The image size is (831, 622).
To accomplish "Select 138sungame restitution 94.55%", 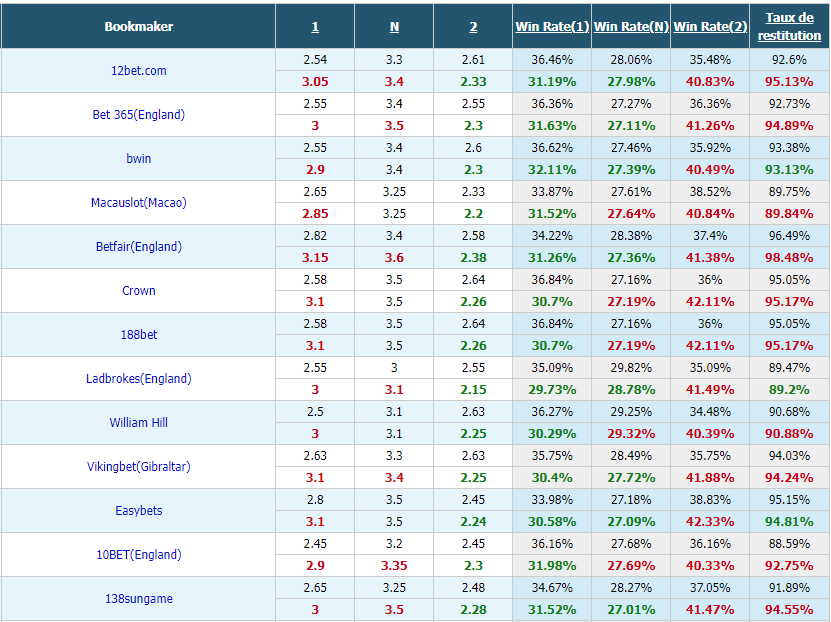I will tap(789, 609).
